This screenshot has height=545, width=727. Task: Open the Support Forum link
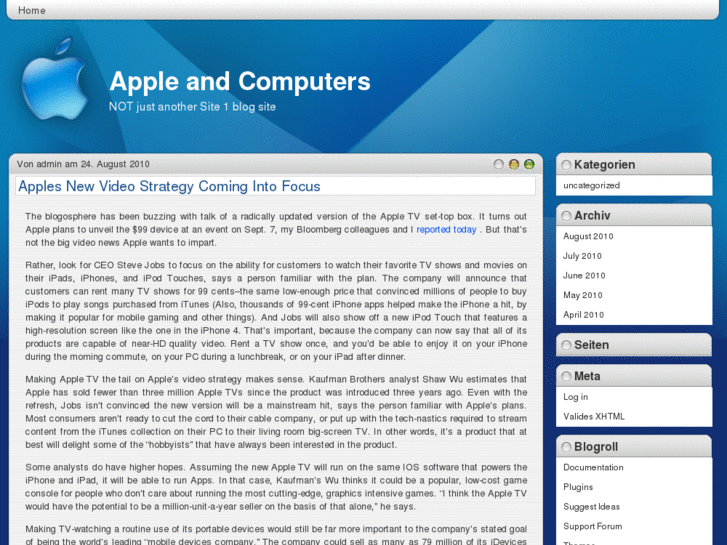[x=593, y=526]
